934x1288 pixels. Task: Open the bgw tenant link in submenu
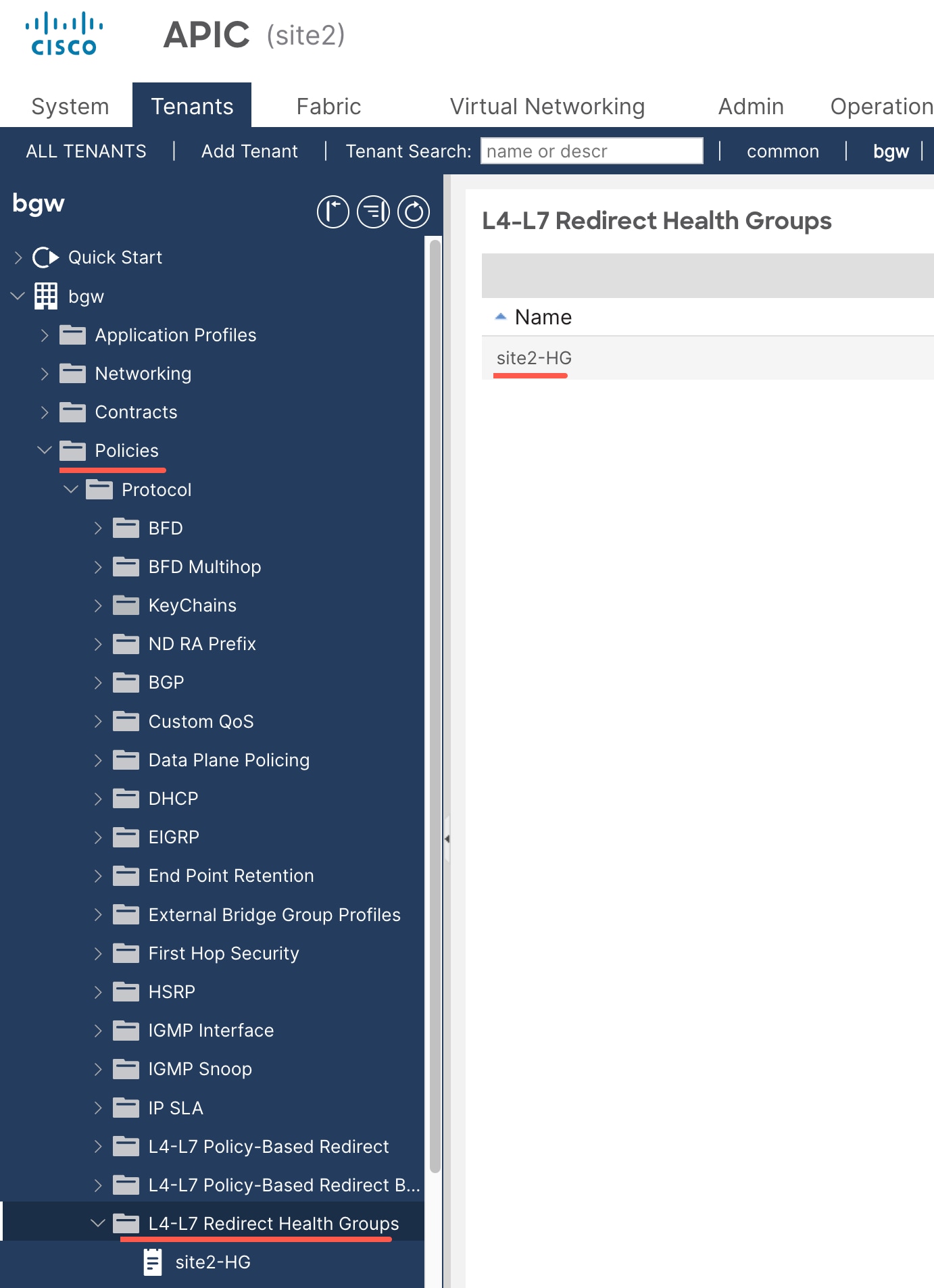click(x=891, y=151)
